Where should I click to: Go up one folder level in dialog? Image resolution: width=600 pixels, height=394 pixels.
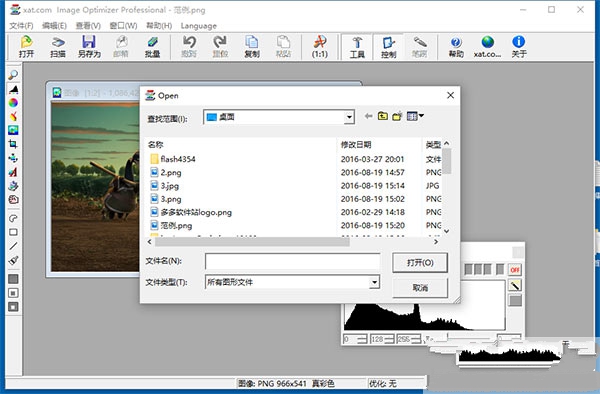pyautogui.click(x=383, y=116)
